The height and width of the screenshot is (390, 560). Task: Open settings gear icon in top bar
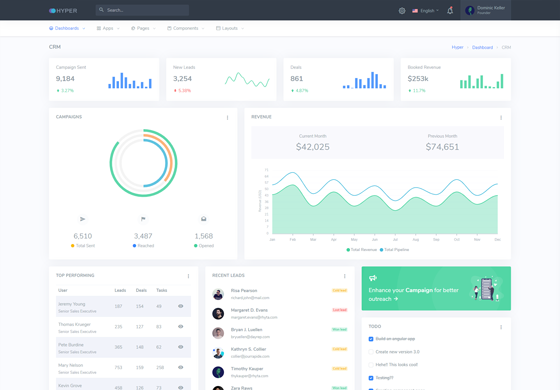pyautogui.click(x=402, y=11)
